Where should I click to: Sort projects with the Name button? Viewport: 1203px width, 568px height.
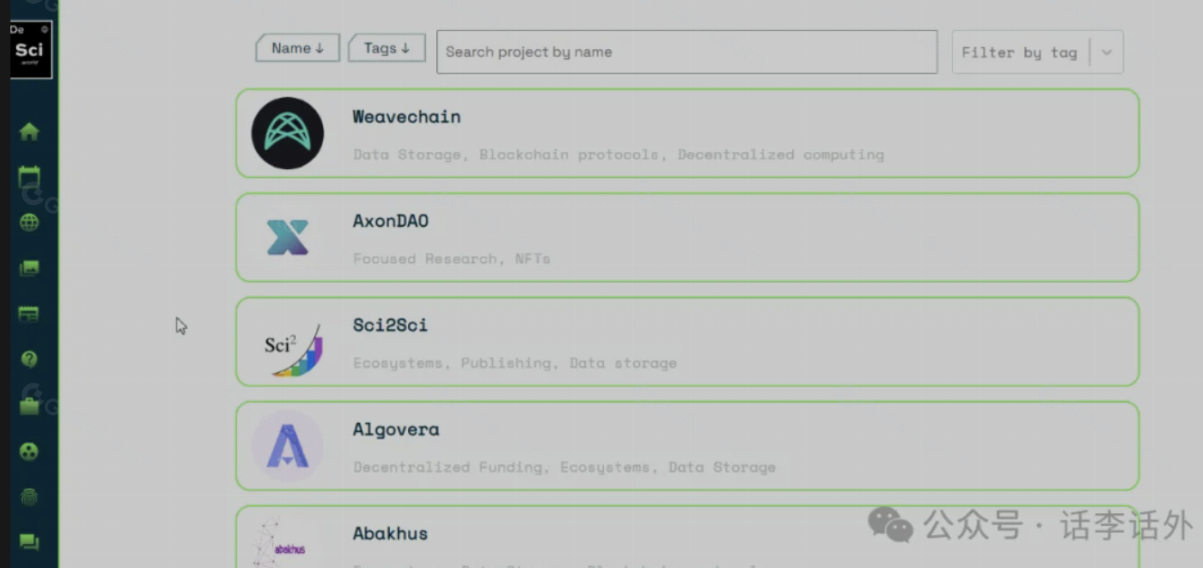click(x=297, y=48)
